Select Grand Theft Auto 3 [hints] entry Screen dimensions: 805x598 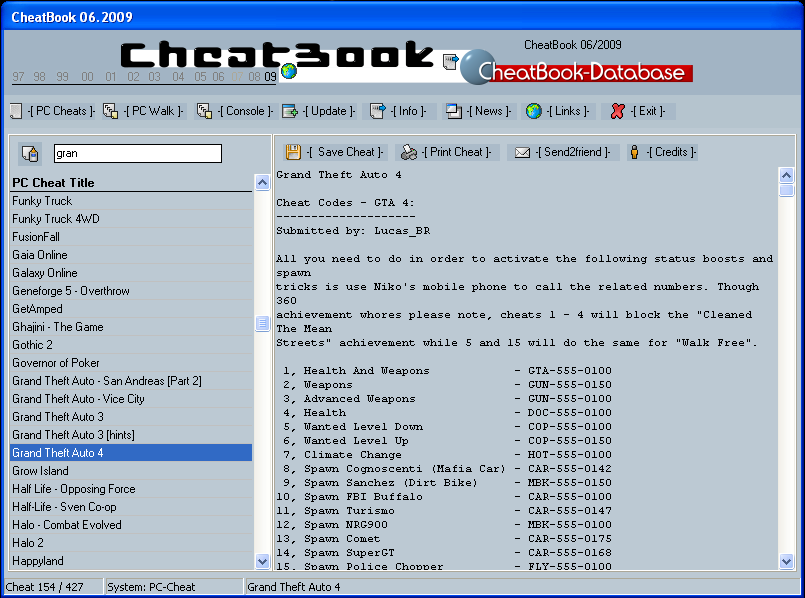(x=131, y=435)
